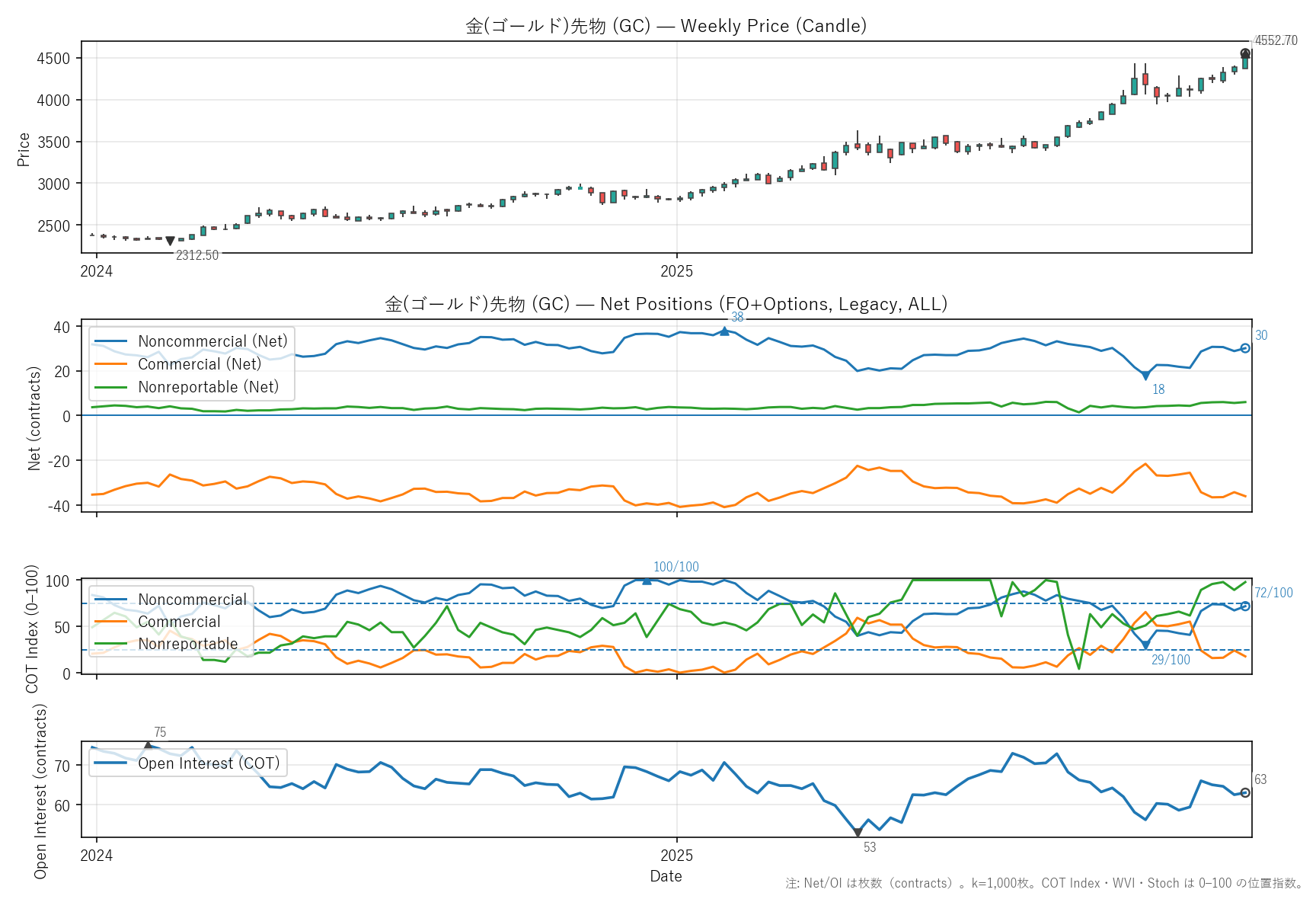Select the Noncommercial net peak marker at 38
This screenshot has height=899, width=1316.
tap(724, 331)
